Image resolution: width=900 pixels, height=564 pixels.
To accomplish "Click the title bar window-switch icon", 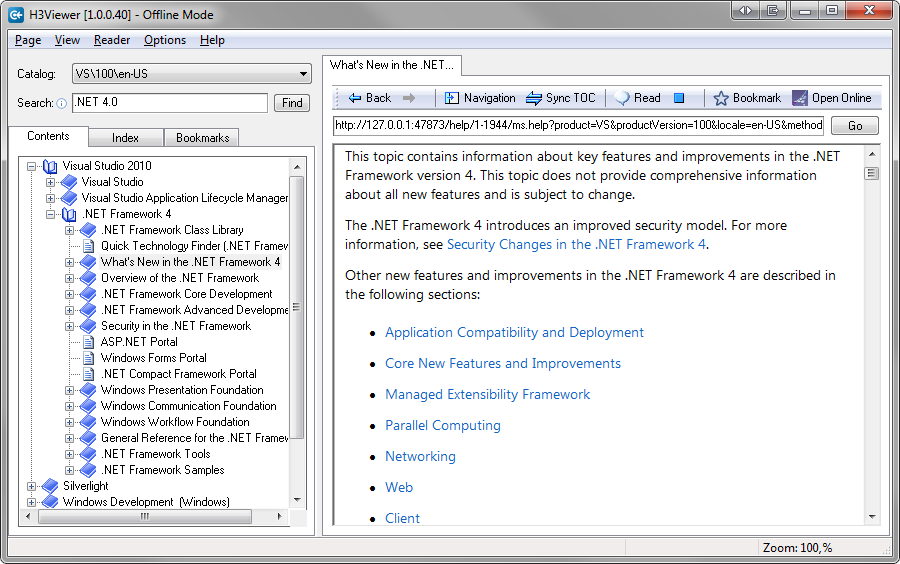I will (x=773, y=10).
